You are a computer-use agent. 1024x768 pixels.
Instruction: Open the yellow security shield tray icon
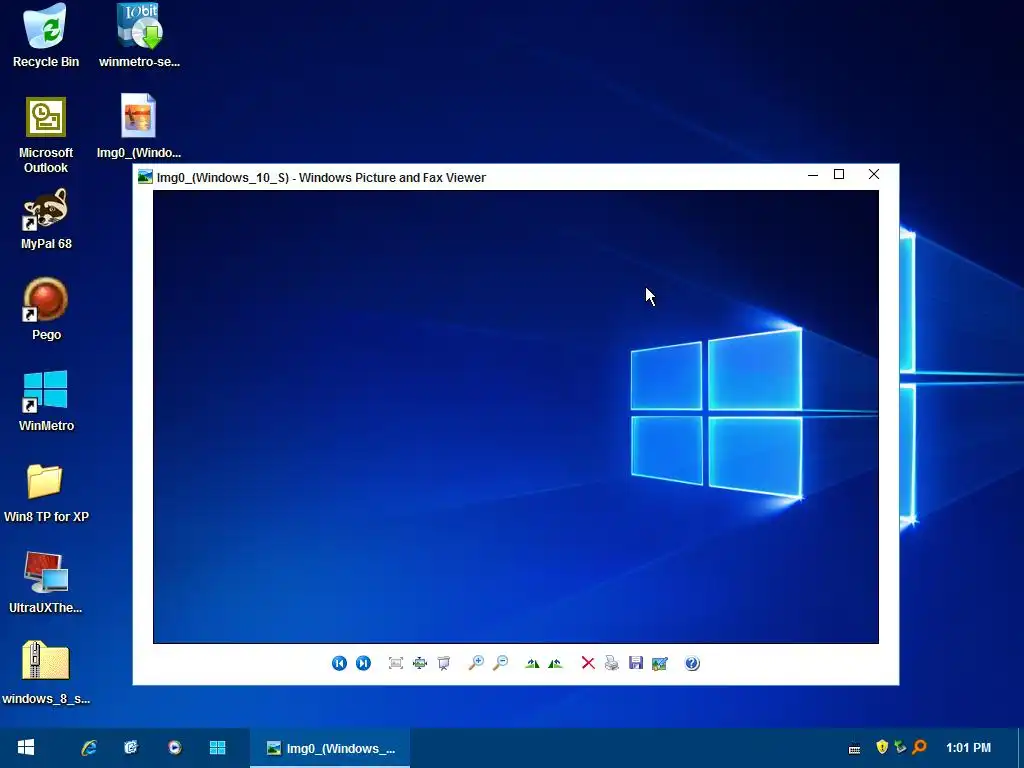882,746
